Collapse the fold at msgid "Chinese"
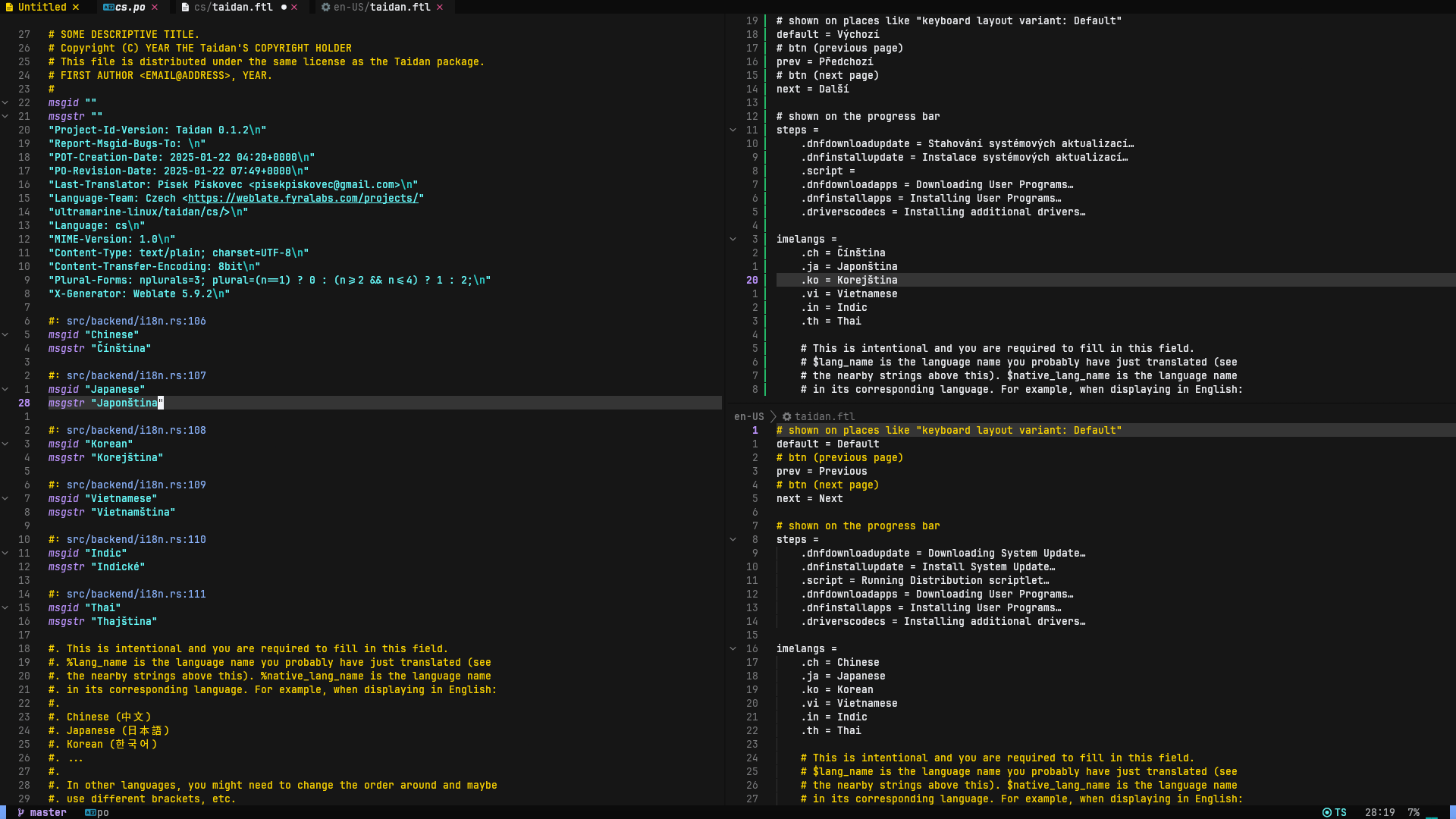Image resolution: width=1456 pixels, height=819 pixels. (5, 334)
